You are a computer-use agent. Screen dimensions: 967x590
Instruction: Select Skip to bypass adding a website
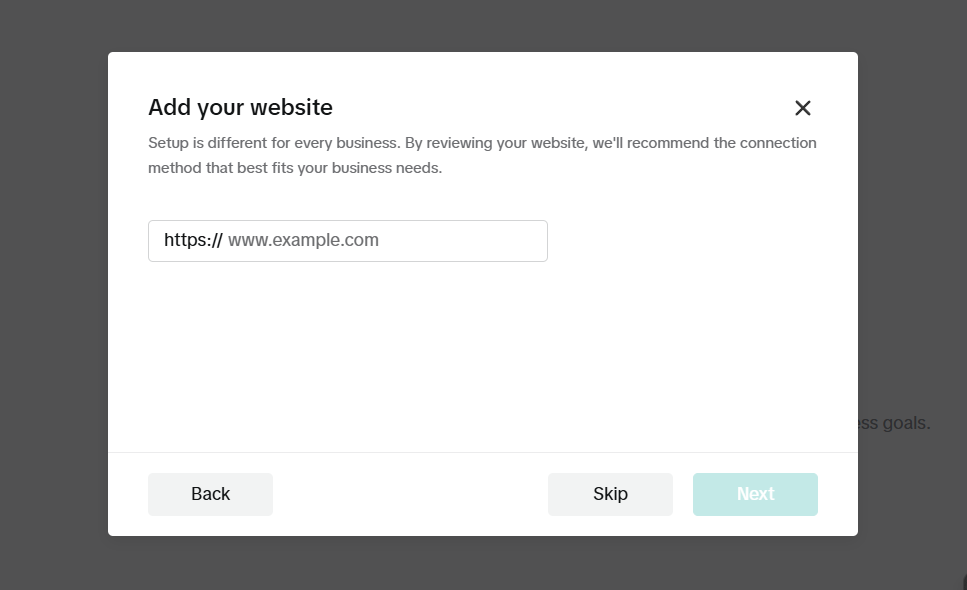pos(610,494)
